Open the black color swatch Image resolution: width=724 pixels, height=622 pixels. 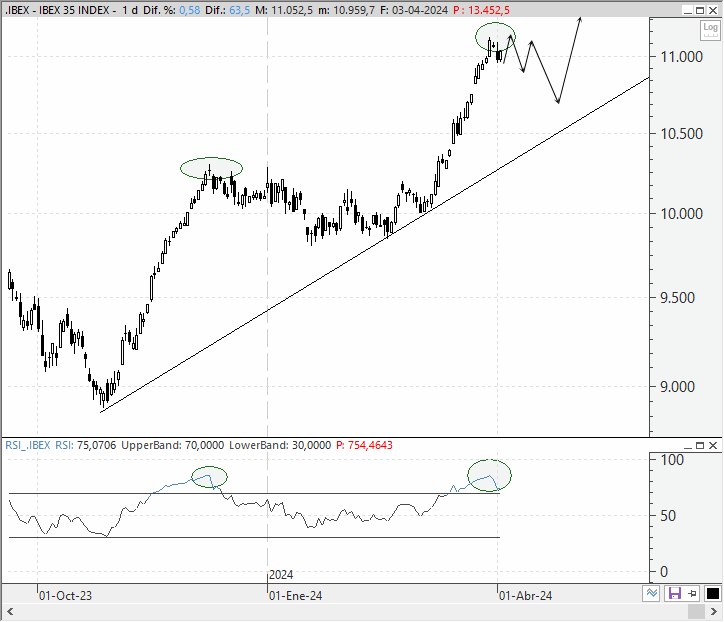point(712,593)
